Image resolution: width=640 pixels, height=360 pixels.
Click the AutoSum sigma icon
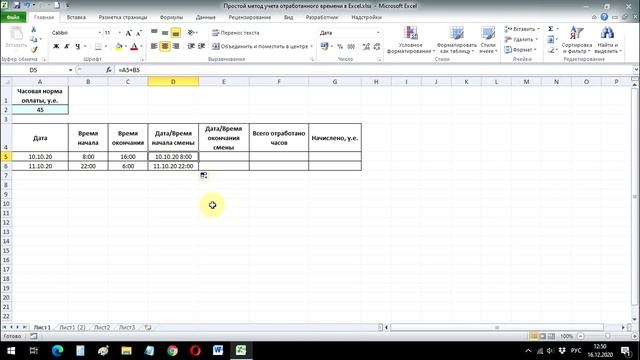click(551, 29)
